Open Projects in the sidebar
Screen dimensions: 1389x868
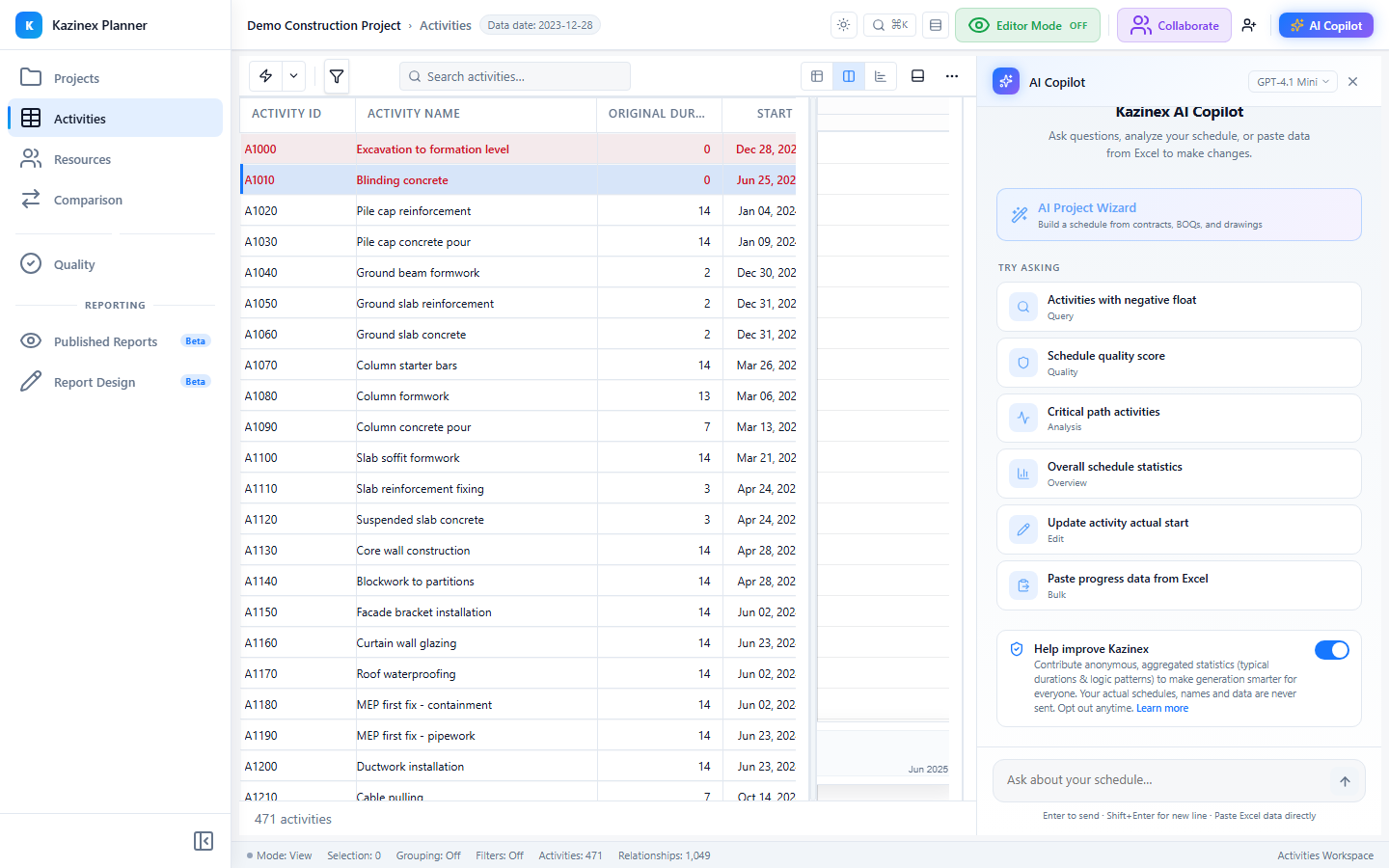[x=115, y=78]
